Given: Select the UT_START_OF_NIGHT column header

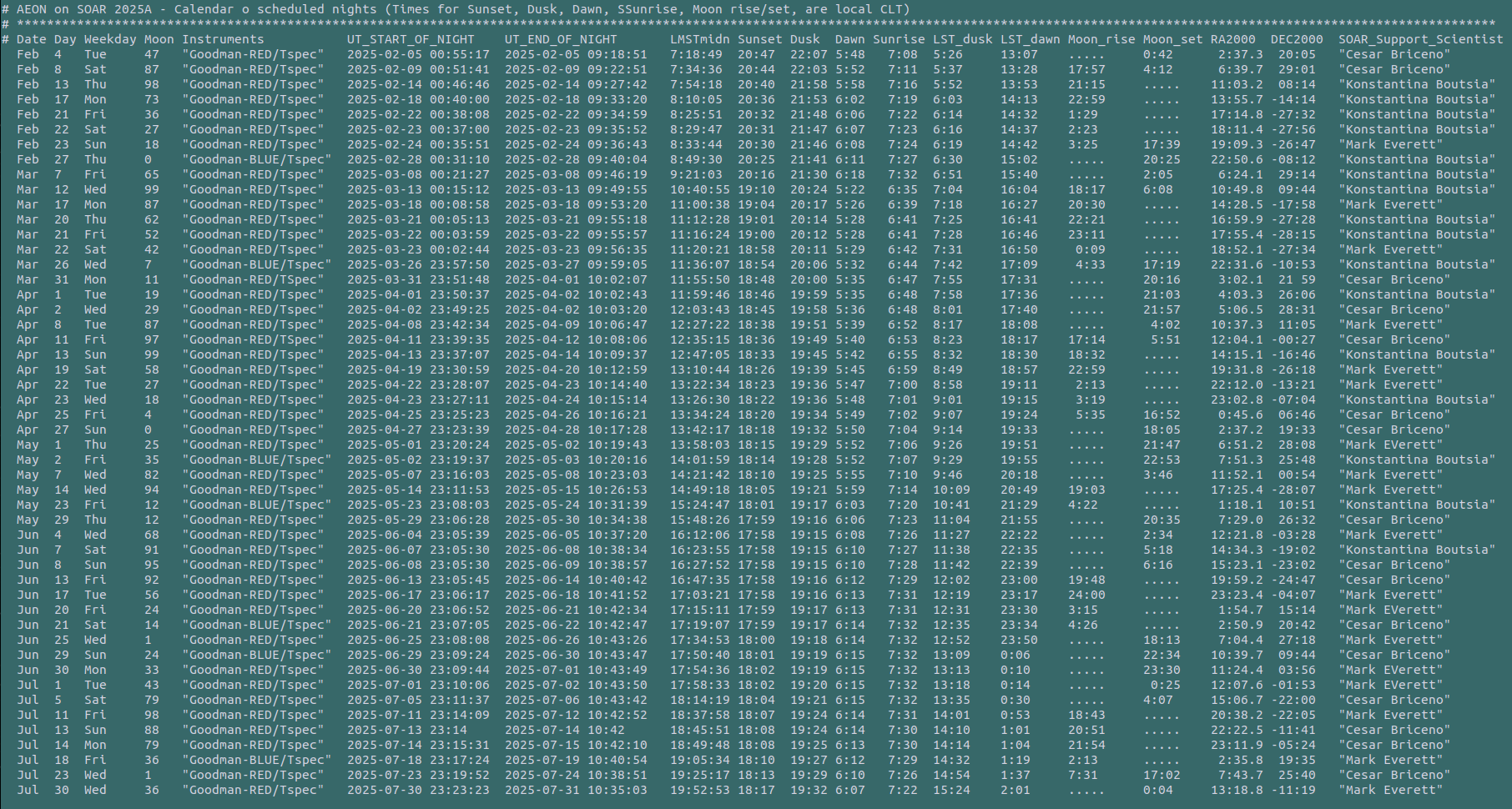Looking at the screenshot, I should [x=411, y=39].
